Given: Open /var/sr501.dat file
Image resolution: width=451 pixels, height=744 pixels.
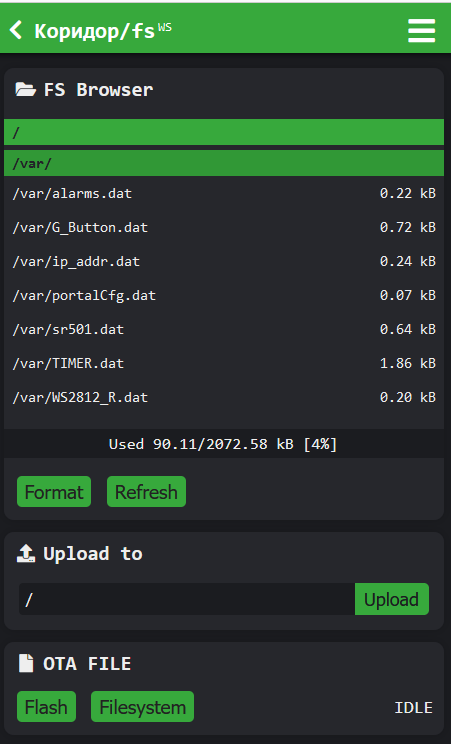Looking at the screenshot, I should coord(224,329).
